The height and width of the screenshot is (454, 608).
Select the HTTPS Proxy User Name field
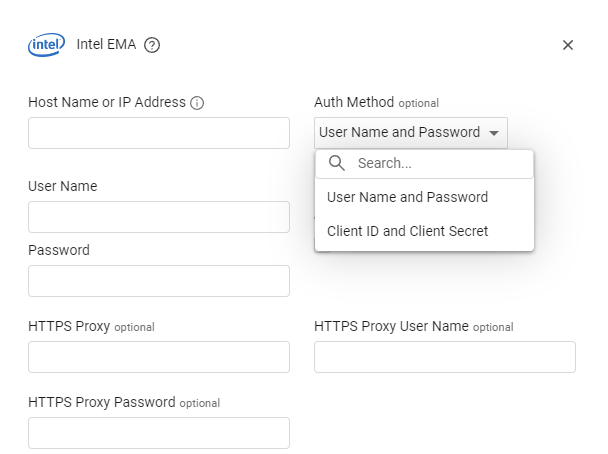(445, 357)
